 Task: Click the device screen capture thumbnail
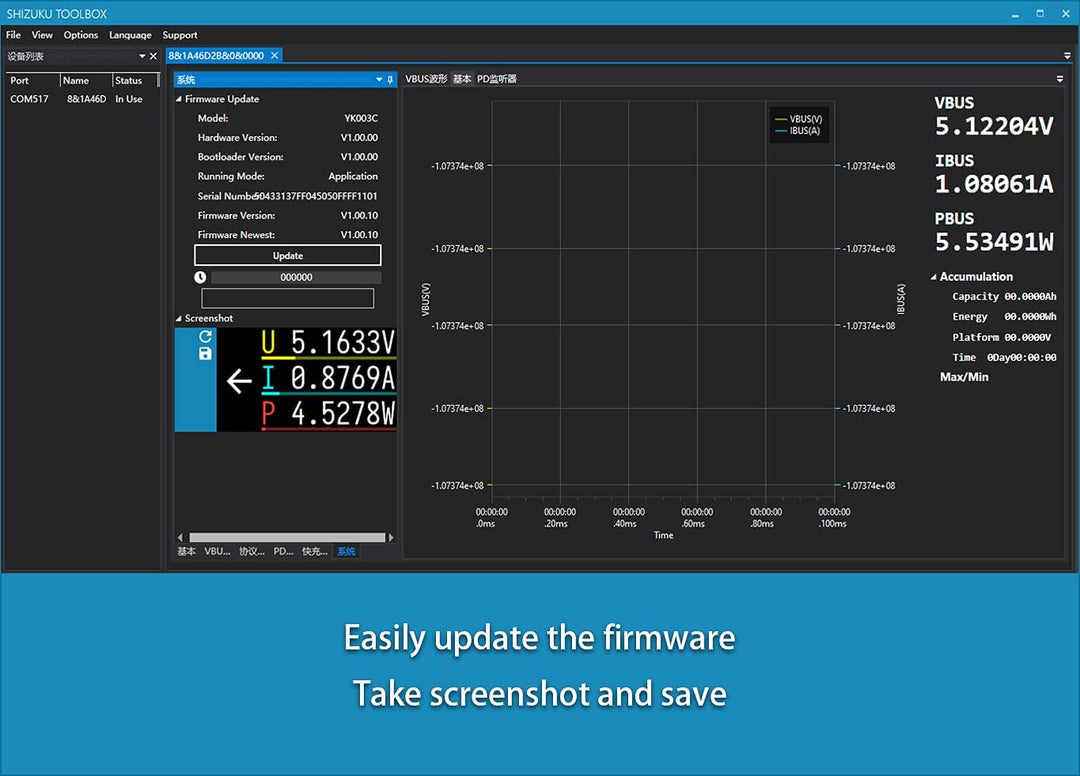tap(307, 379)
